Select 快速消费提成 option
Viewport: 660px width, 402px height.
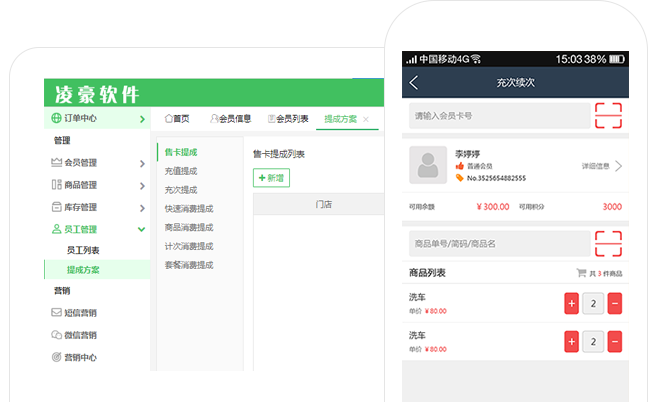[189, 208]
